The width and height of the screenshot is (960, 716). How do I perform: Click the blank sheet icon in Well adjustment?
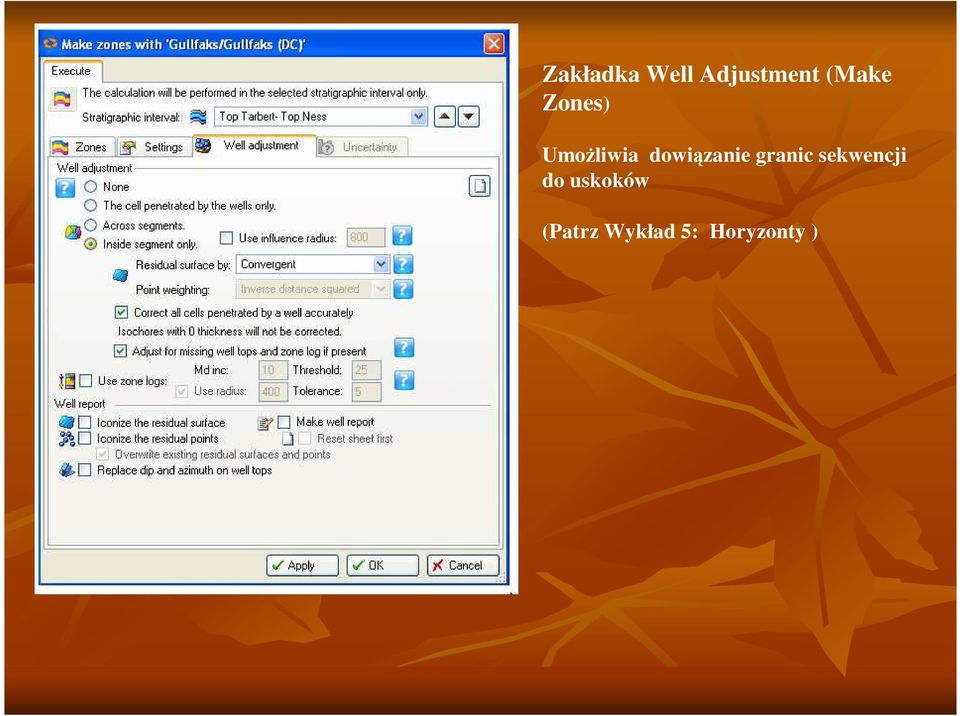coord(479,186)
